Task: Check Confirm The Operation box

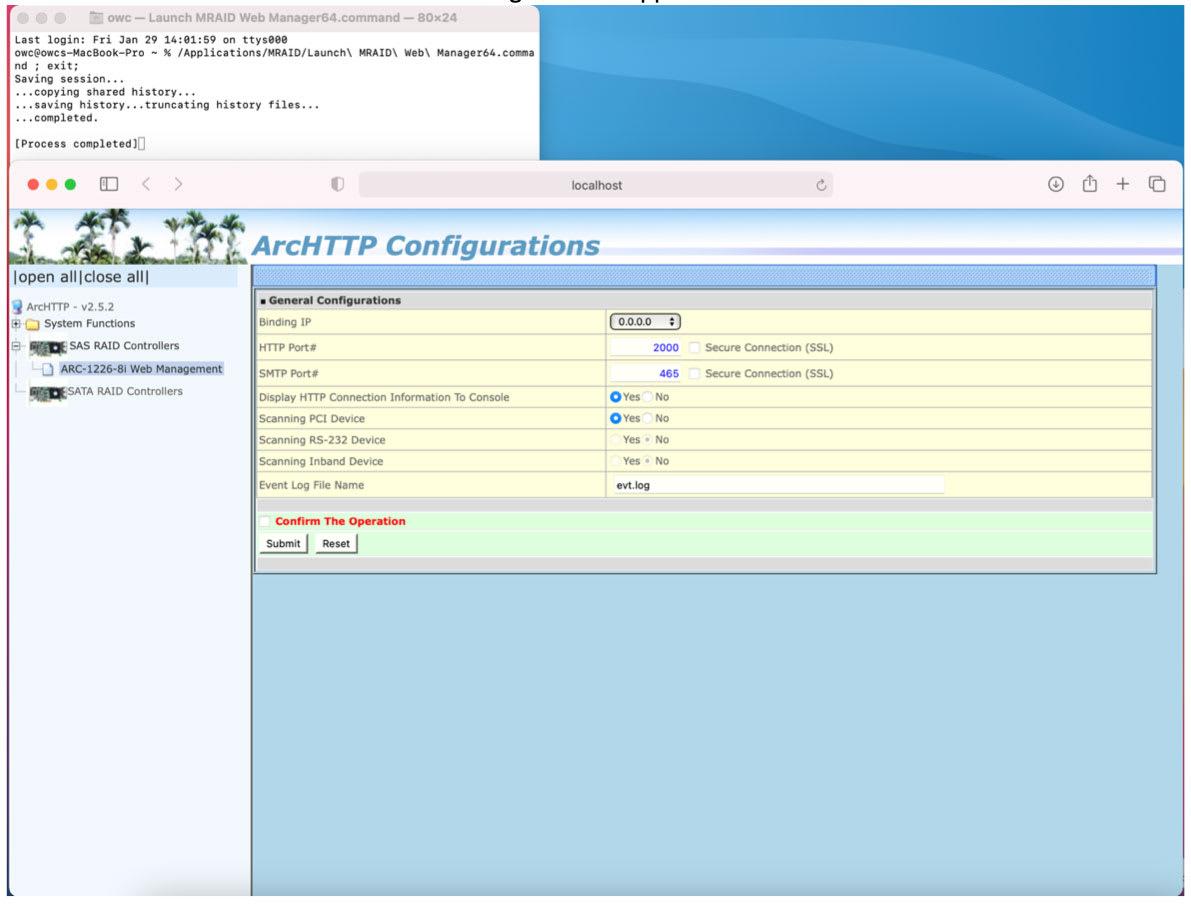Action: pos(265,521)
